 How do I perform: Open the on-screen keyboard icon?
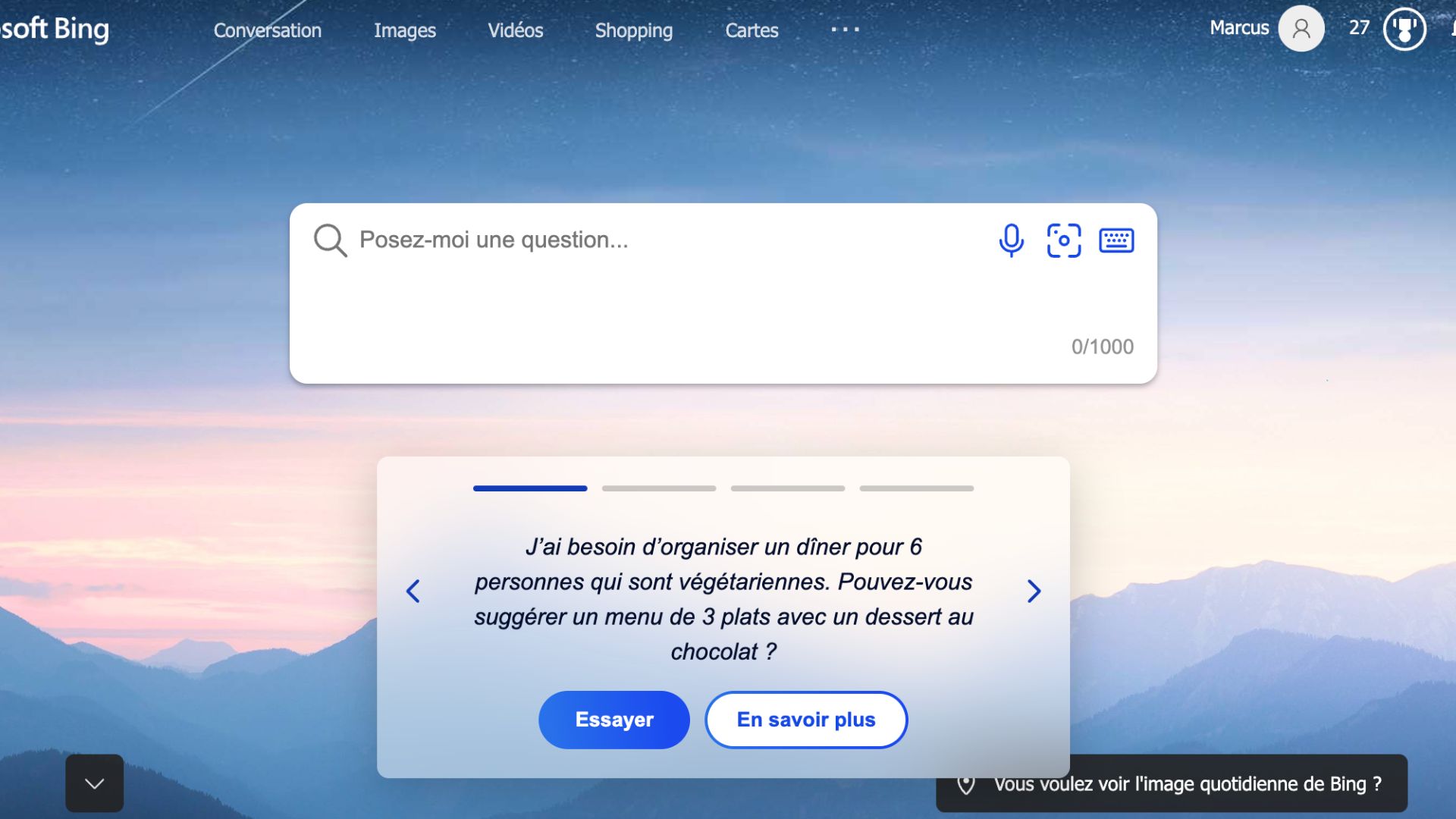(1116, 240)
